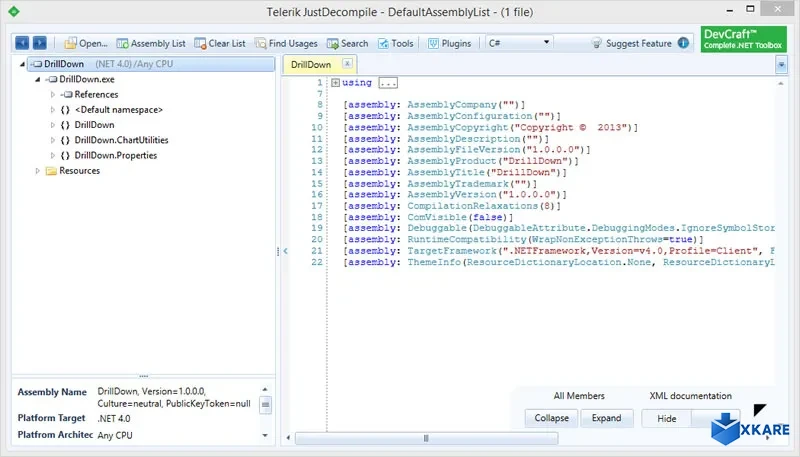The width and height of the screenshot is (800, 457).
Task: Switch to the DrillDown code tab
Action: coord(311,65)
